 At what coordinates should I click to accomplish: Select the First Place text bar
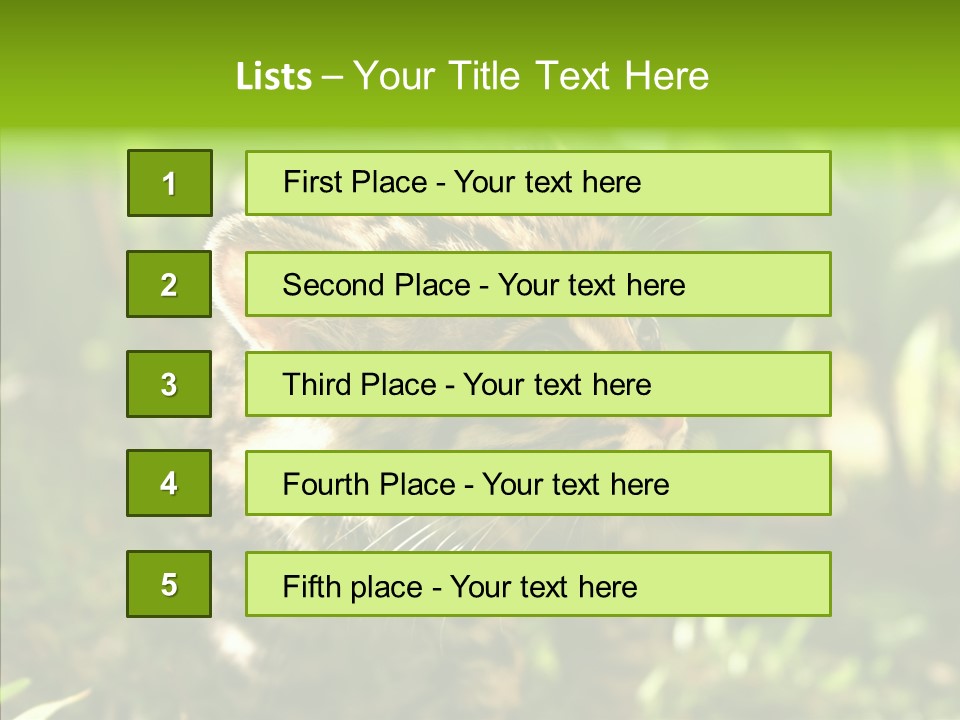538,183
